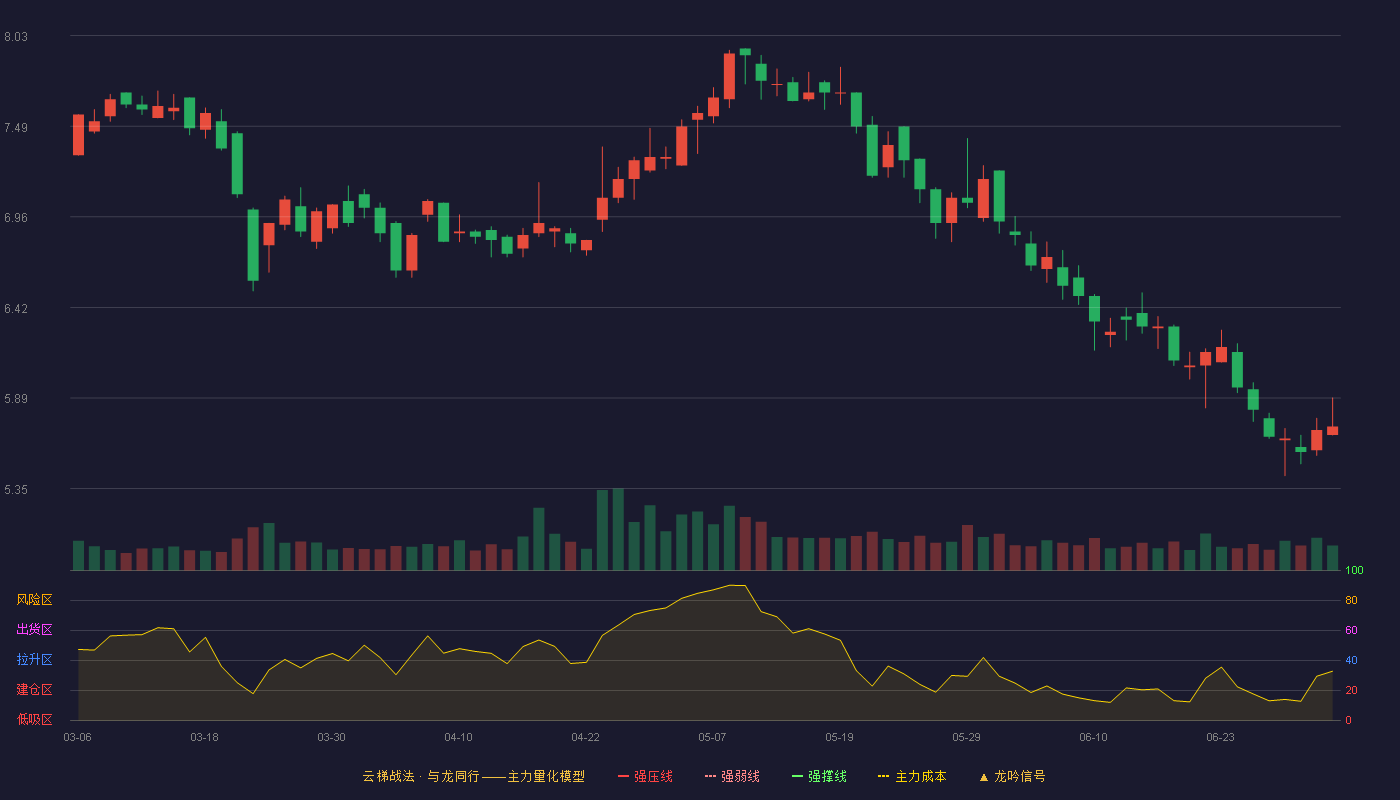Toggle the 龙吟信号 triangle legend entry

pos(1012,776)
